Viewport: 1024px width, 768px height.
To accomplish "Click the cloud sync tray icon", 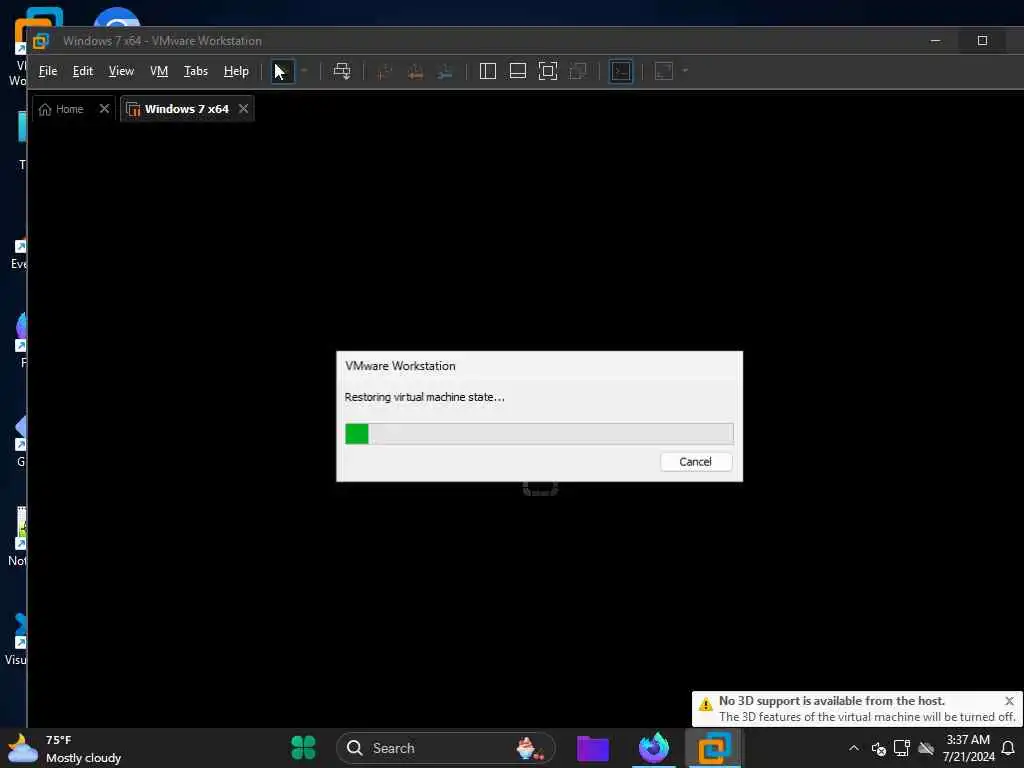I will 926,748.
